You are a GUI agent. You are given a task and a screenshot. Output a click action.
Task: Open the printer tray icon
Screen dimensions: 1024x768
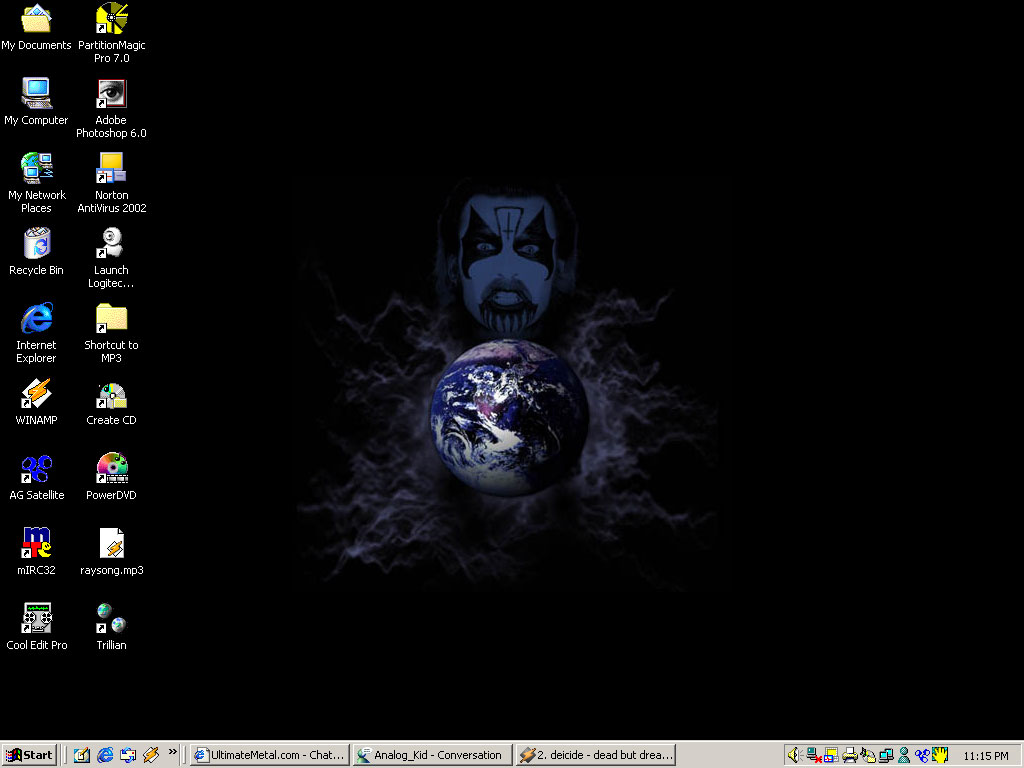[850, 755]
